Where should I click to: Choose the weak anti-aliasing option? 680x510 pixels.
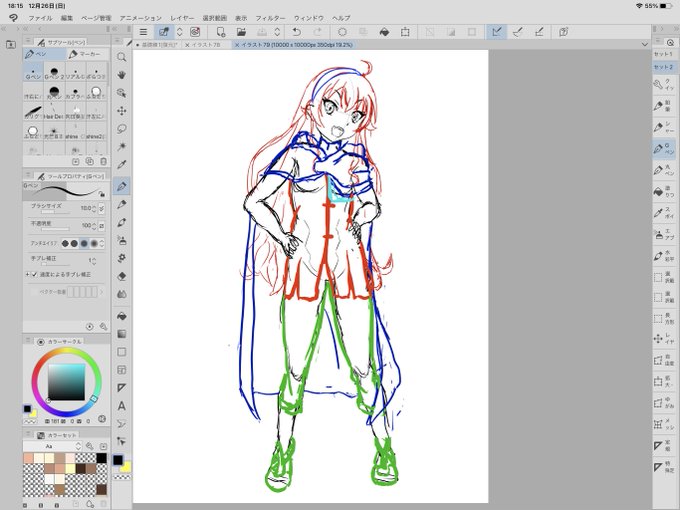[x=74, y=243]
